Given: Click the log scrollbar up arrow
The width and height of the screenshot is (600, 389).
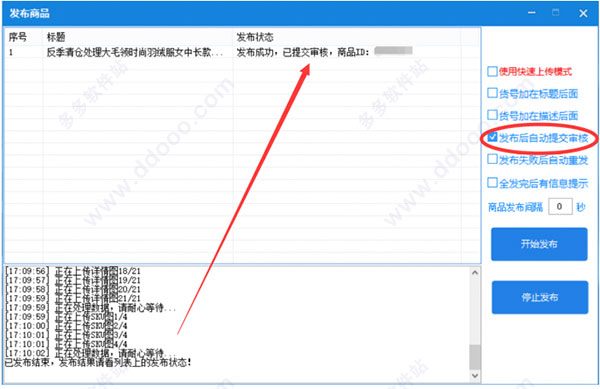Looking at the screenshot, I should pyautogui.click(x=475, y=273).
